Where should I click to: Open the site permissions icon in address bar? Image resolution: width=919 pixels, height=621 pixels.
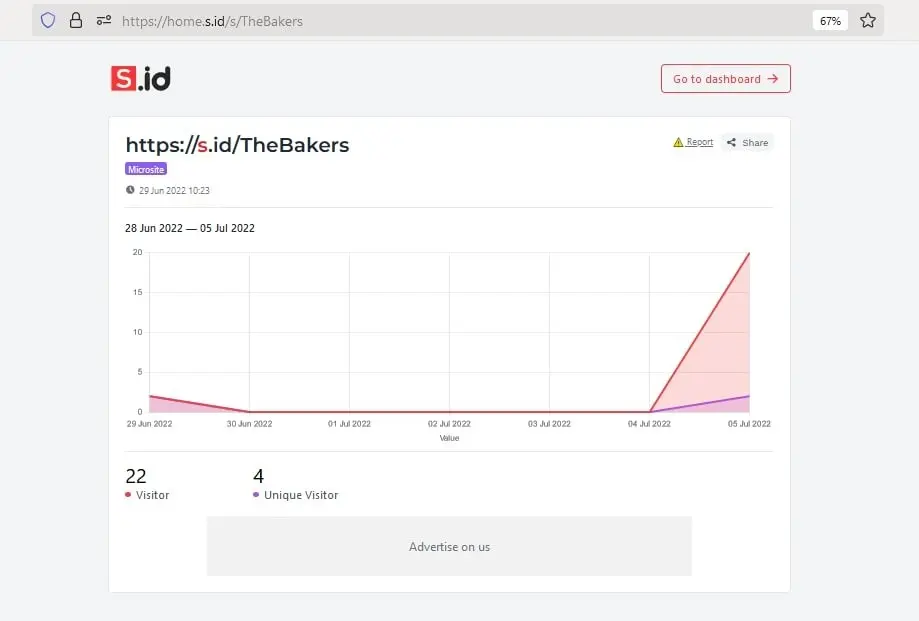pos(103,20)
